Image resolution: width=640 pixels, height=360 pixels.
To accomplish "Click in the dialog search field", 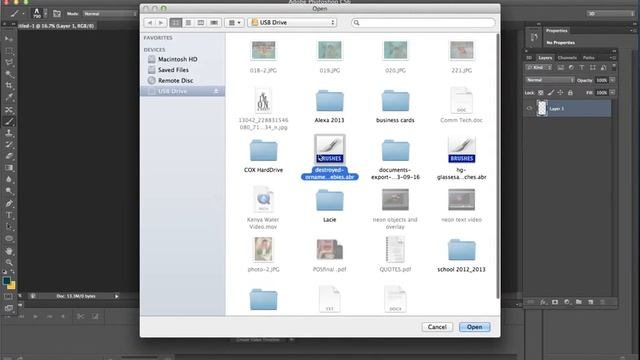I will pyautogui.click(x=423, y=23).
